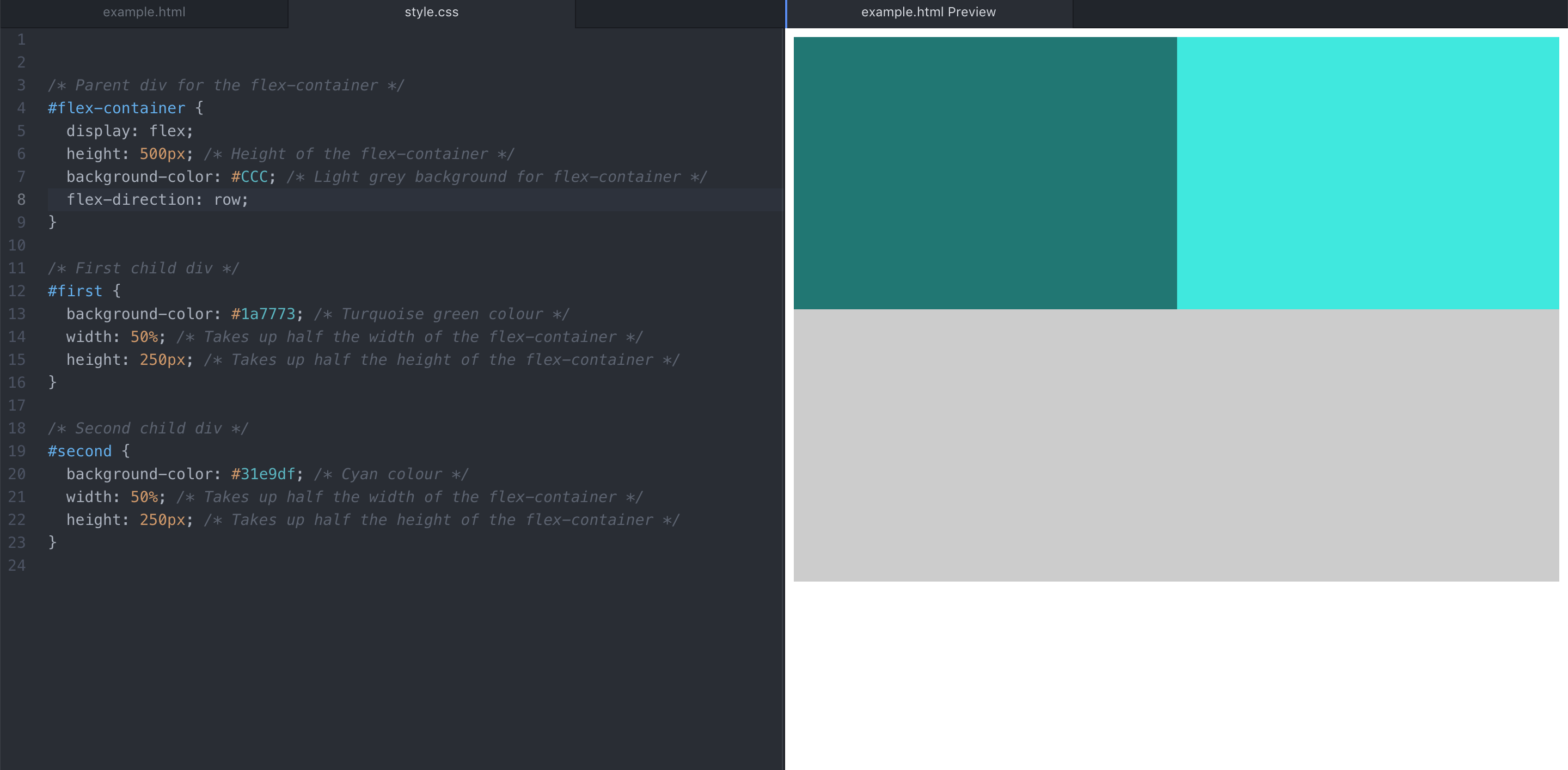
Task: Click the #1a7773 color value
Action: click(263, 314)
